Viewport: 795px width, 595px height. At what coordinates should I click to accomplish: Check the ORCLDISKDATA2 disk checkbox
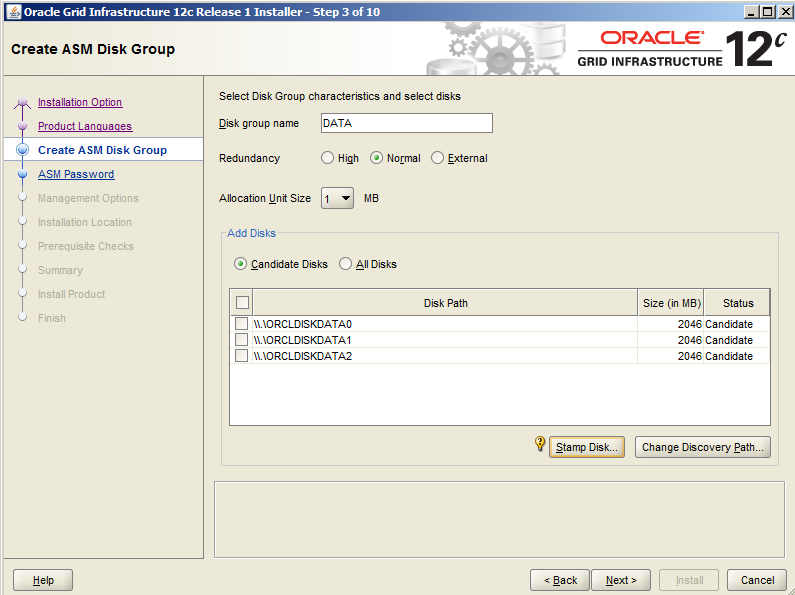pos(241,356)
